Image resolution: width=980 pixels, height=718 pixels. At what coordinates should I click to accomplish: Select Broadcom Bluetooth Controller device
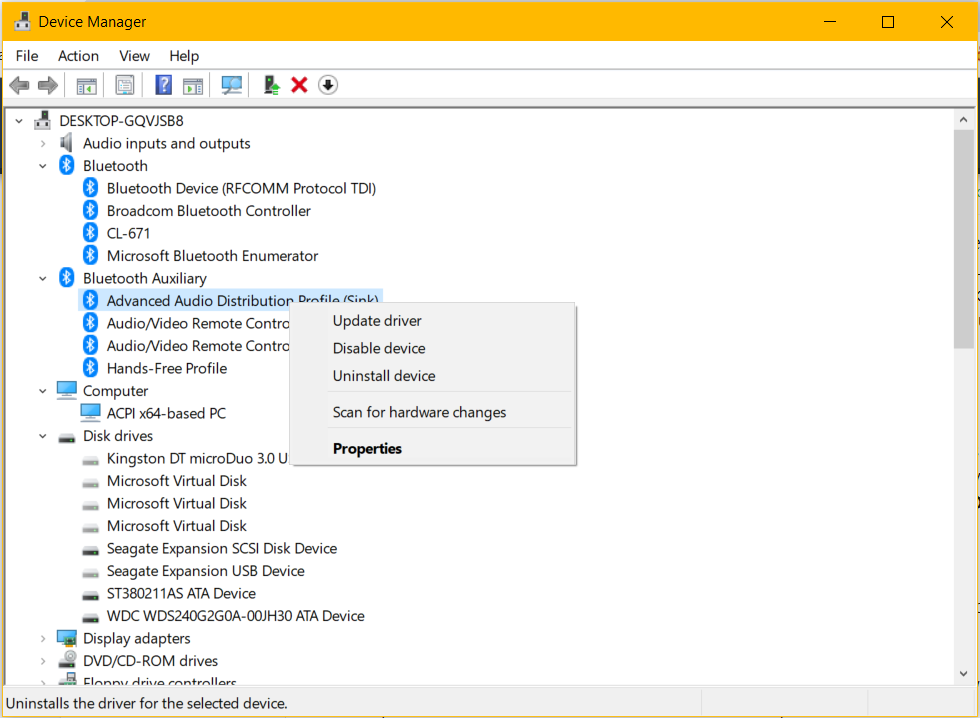208,211
